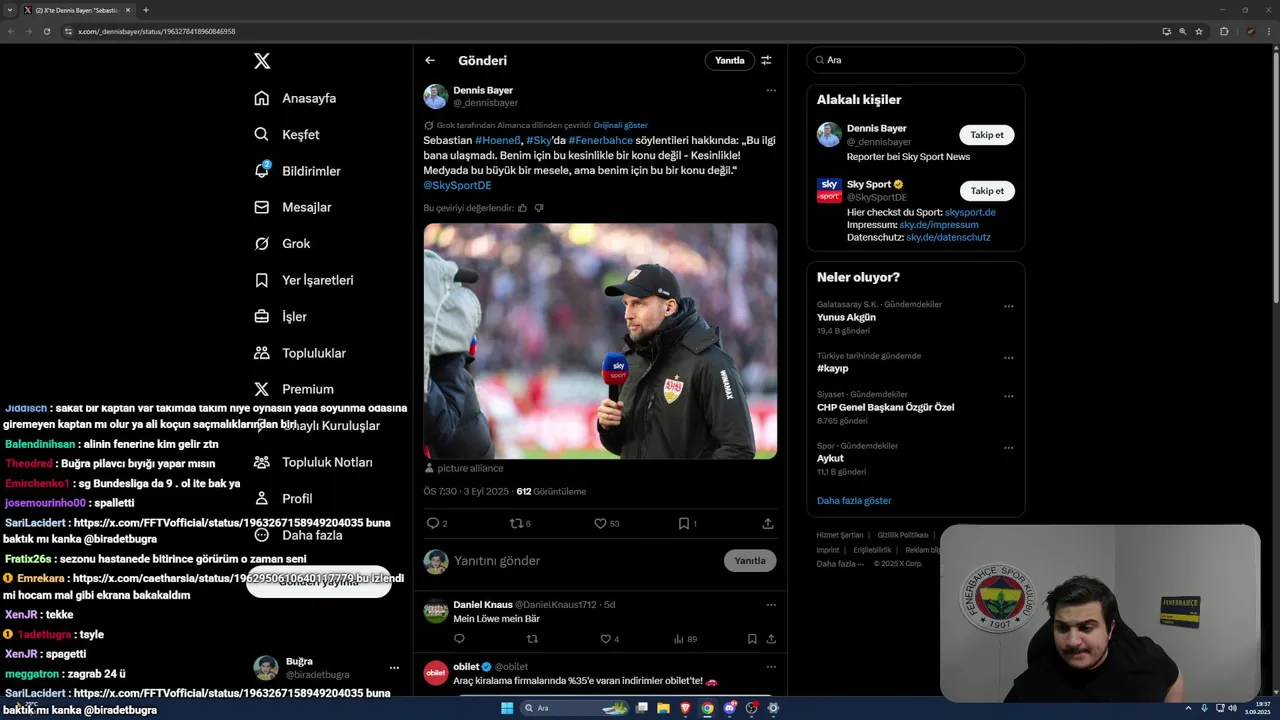Bookmark Daniel Knaus reply
1280x720 pixels.
click(x=752, y=639)
